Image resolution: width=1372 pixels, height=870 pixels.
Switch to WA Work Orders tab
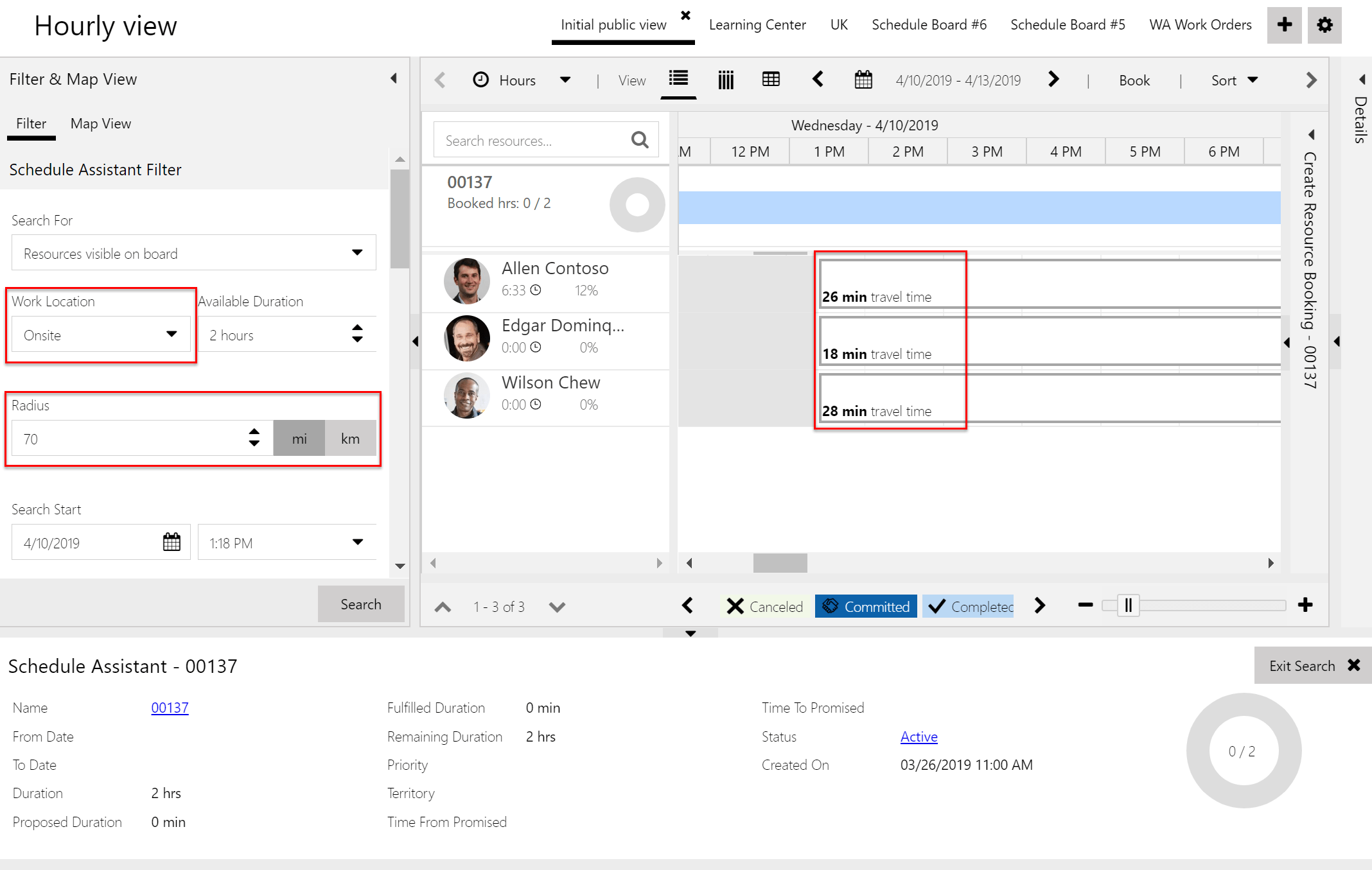point(1200,25)
